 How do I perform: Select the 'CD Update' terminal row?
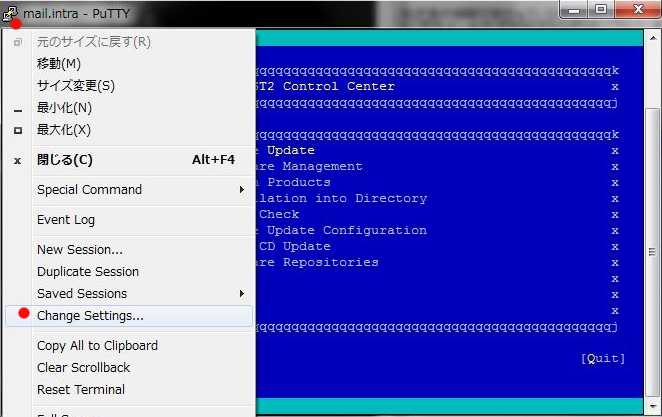point(295,246)
